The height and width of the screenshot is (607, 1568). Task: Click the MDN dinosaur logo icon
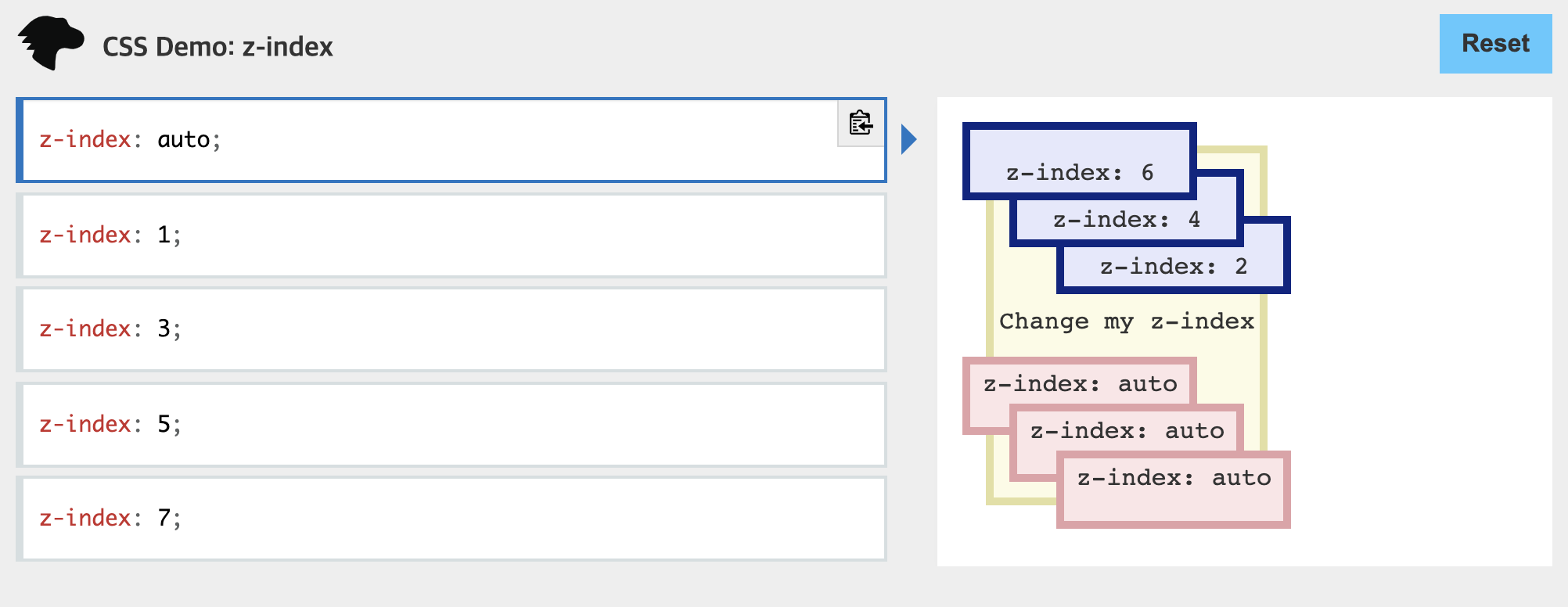pos(52,43)
